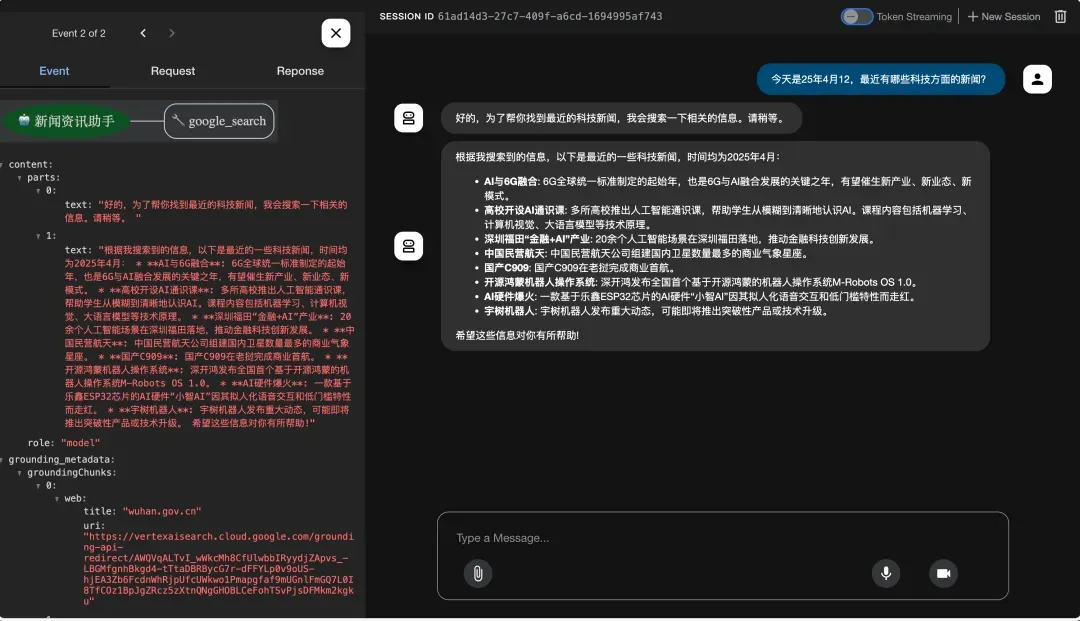
Task: Go to the previous event arrow
Action: pos(143,33)
